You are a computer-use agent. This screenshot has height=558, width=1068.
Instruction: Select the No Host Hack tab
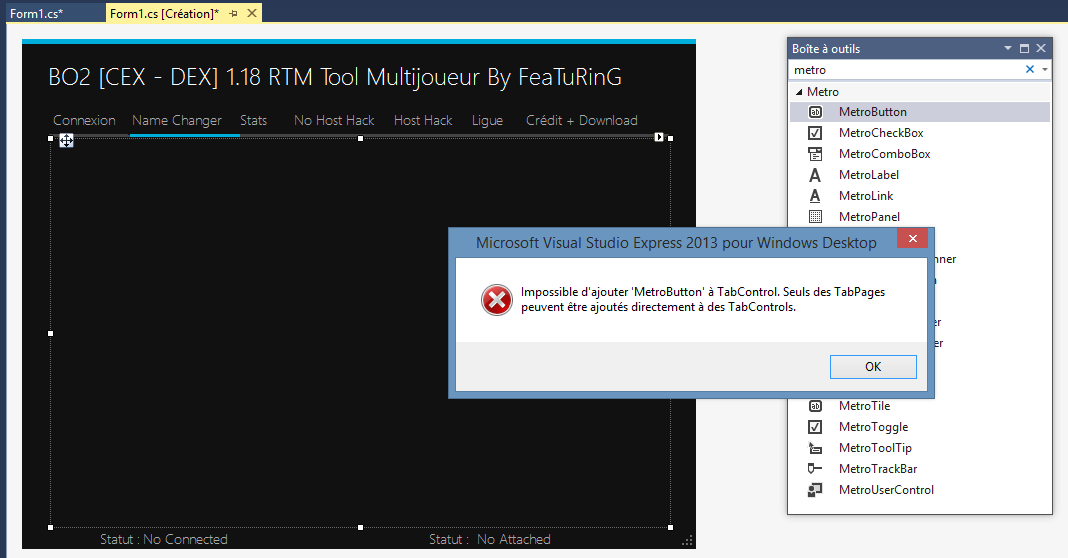334,121
